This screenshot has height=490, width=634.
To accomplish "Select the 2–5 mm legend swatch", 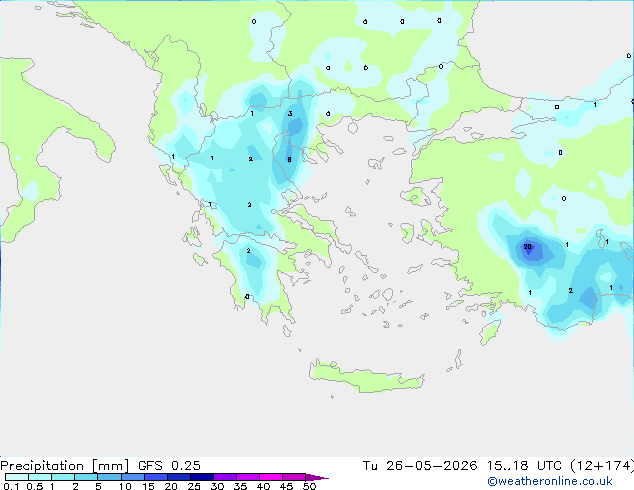I will [86, 477].
